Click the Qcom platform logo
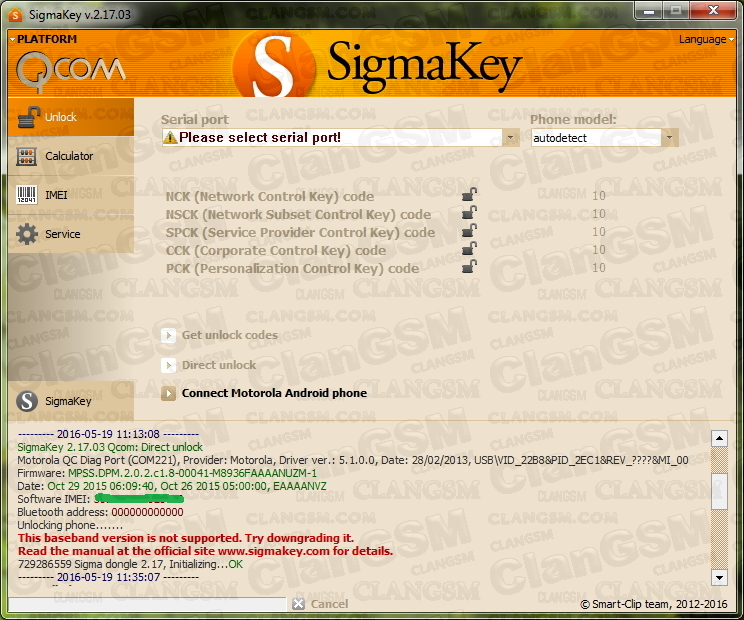The height and width of the screenshot is (620, 744). tap(71, 73)
